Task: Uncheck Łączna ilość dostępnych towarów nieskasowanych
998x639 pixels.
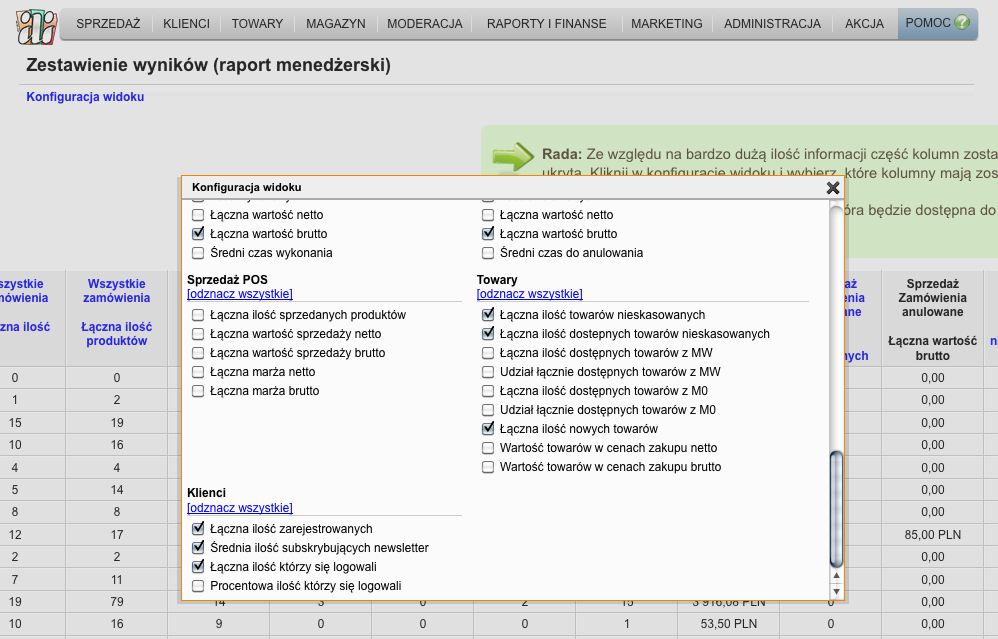Action: pos(488,334)
